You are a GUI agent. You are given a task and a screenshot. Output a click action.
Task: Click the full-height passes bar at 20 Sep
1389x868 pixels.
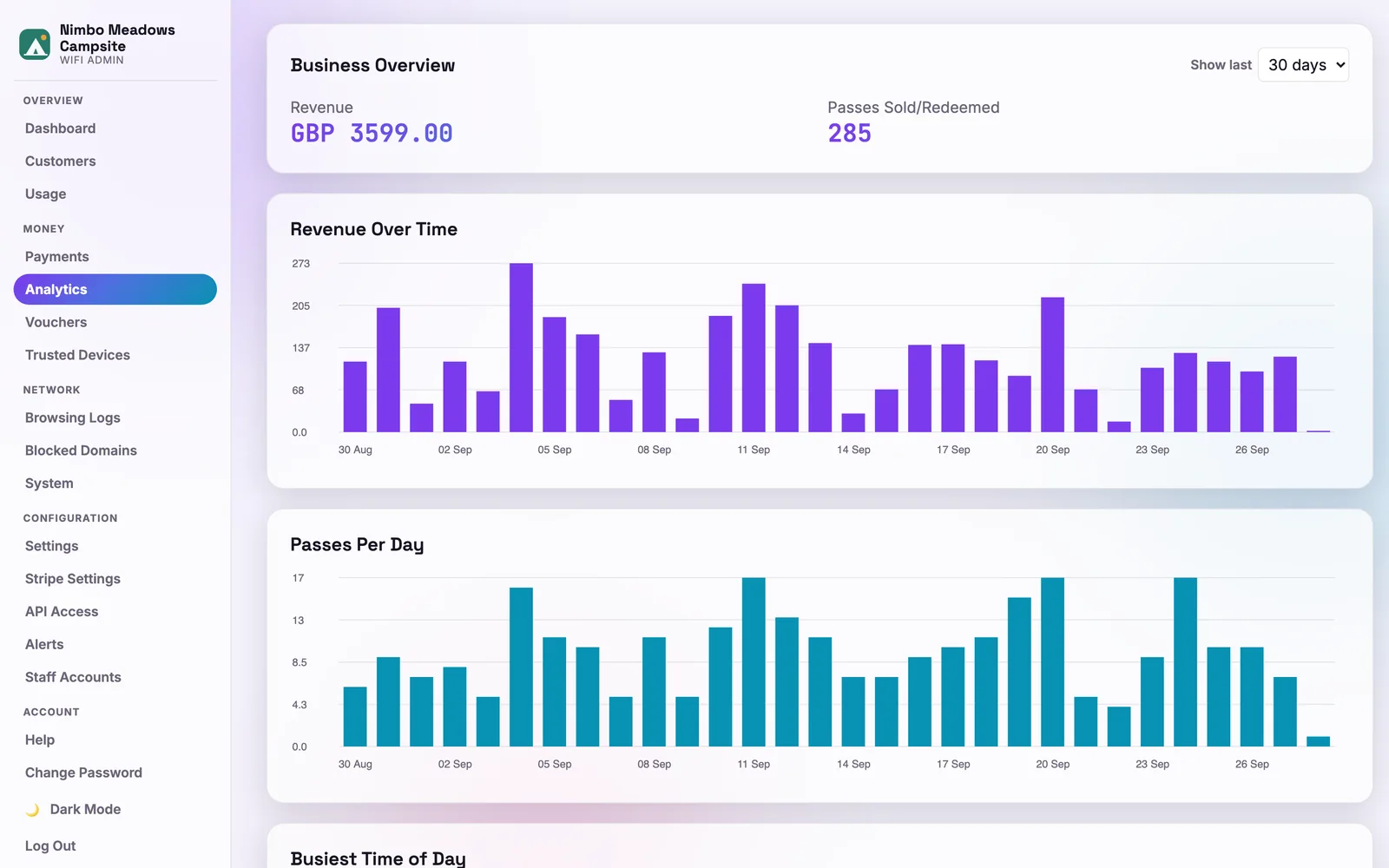tap(1052, 662)
